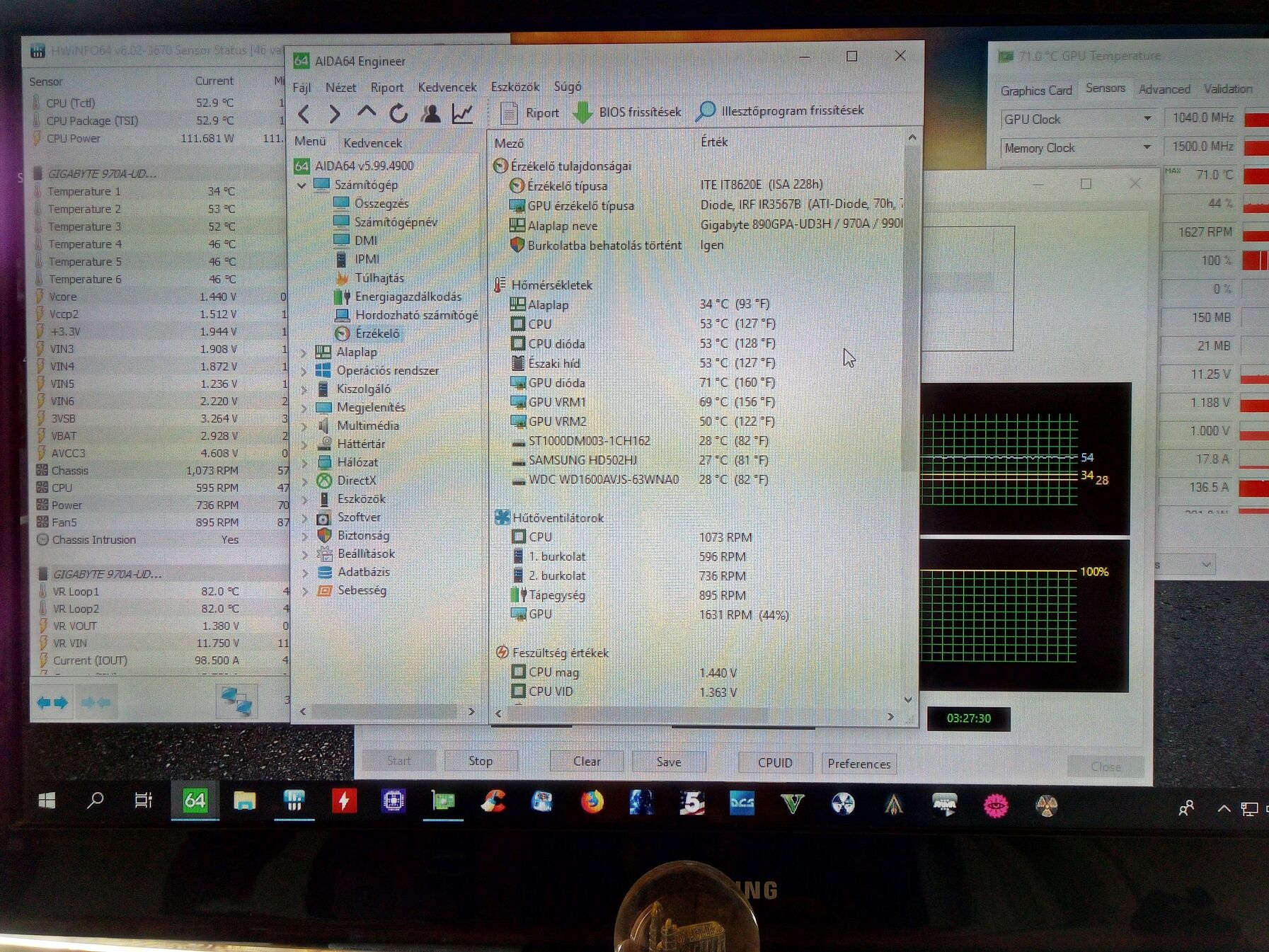The width and height of the screenshot is (1269, 952).
Task: Select Adatbázis in the tree
Action: [x=363, y=572]
